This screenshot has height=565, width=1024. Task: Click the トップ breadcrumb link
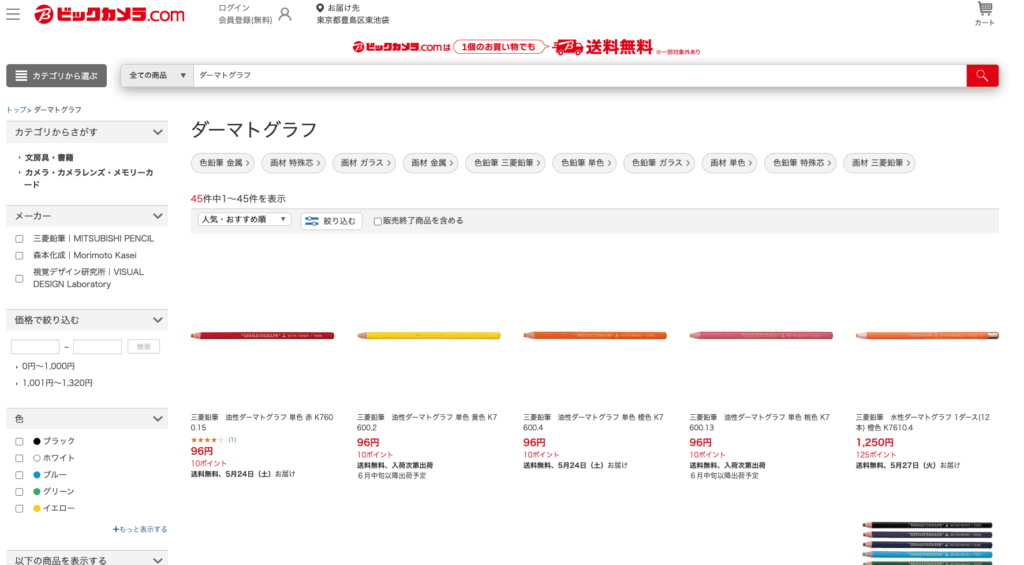(16, 110)
